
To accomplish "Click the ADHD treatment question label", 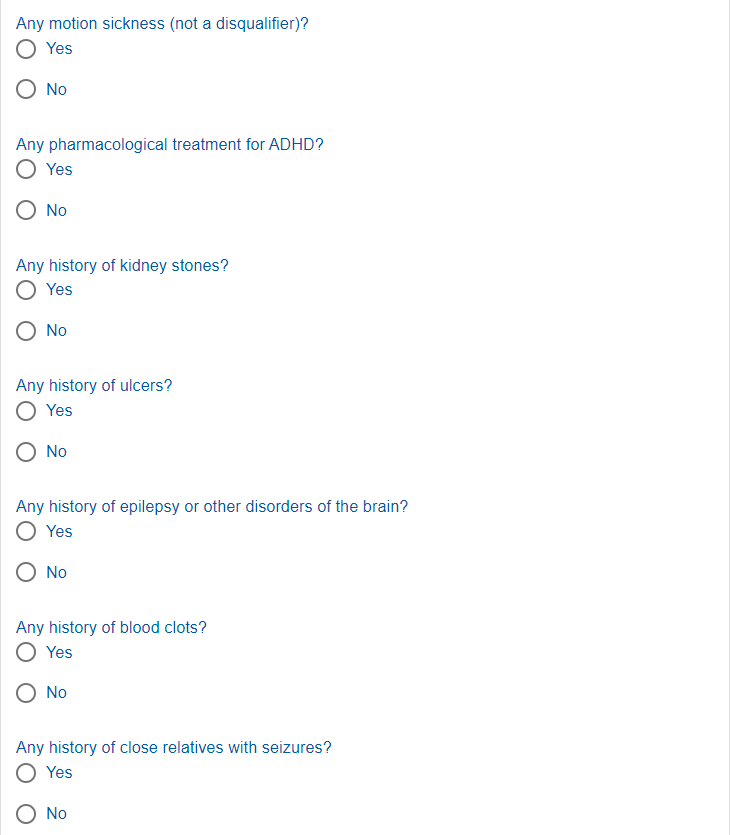I will coord(170,144).
